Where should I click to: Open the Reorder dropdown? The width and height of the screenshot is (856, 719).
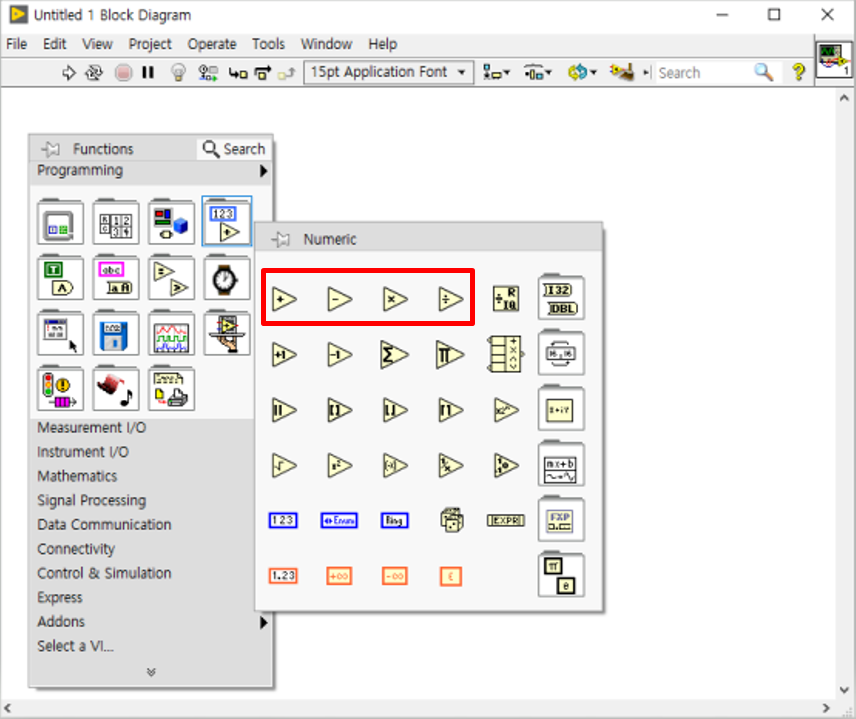tap(582, 73)
